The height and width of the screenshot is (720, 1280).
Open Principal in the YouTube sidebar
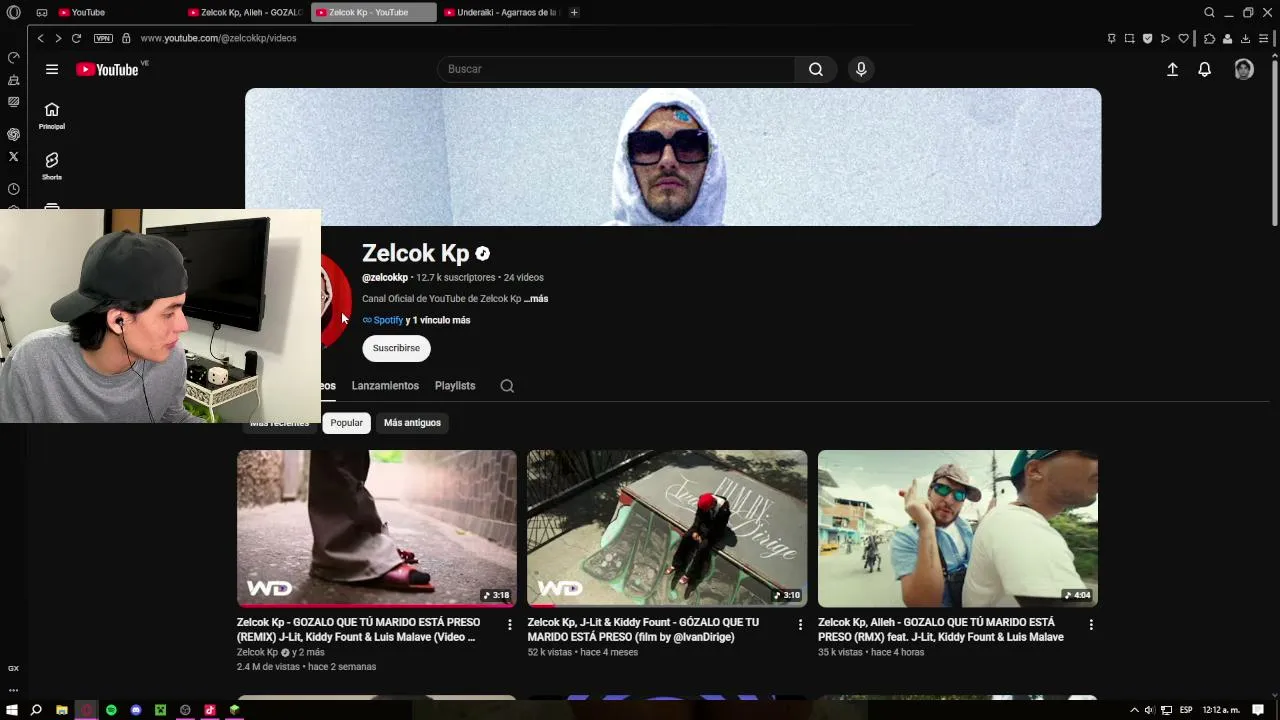(52, 116)
